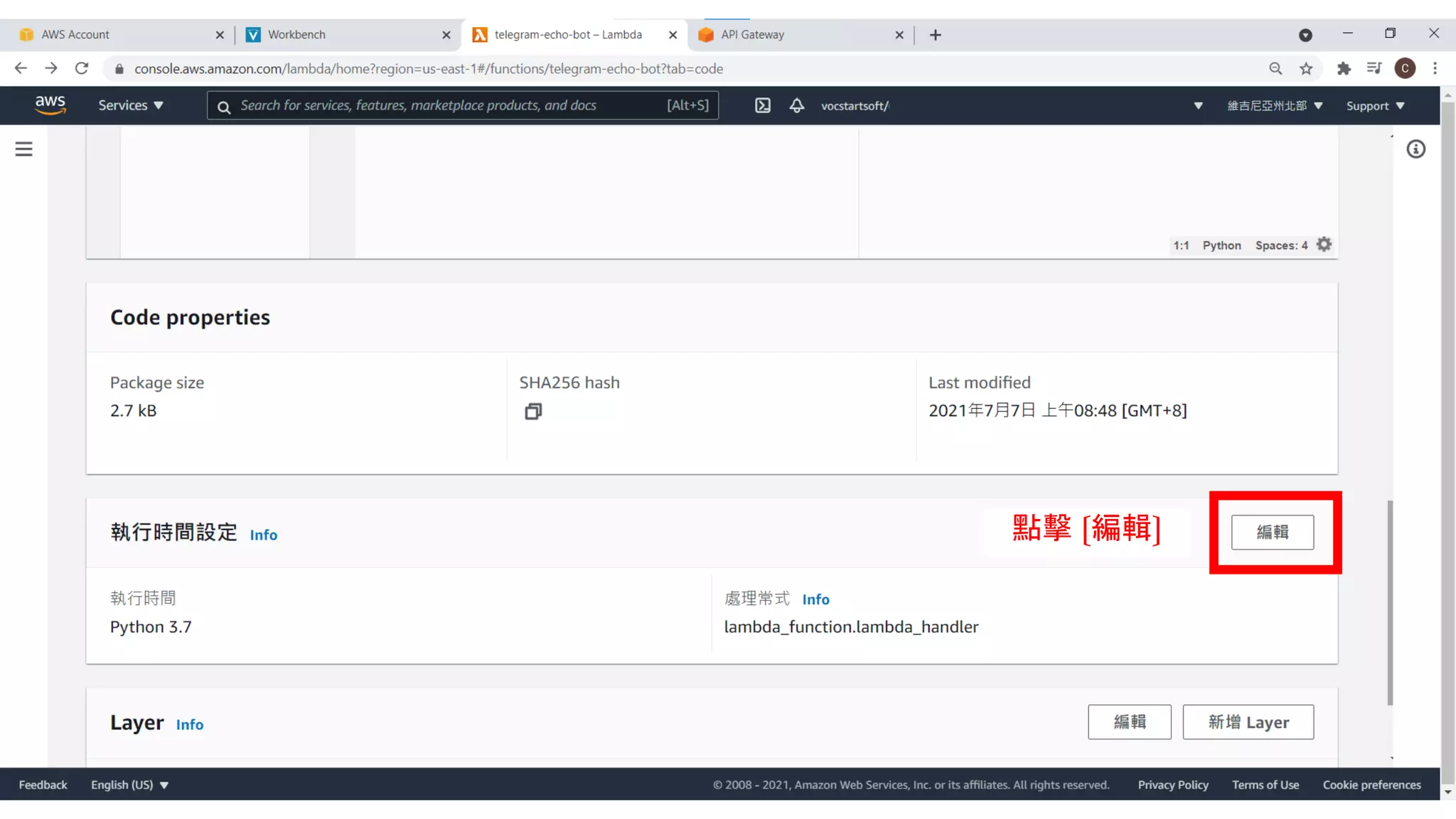Open the Info link beside Layer
Viewport: 1456px width, 819px height.
tap(189, 724)
